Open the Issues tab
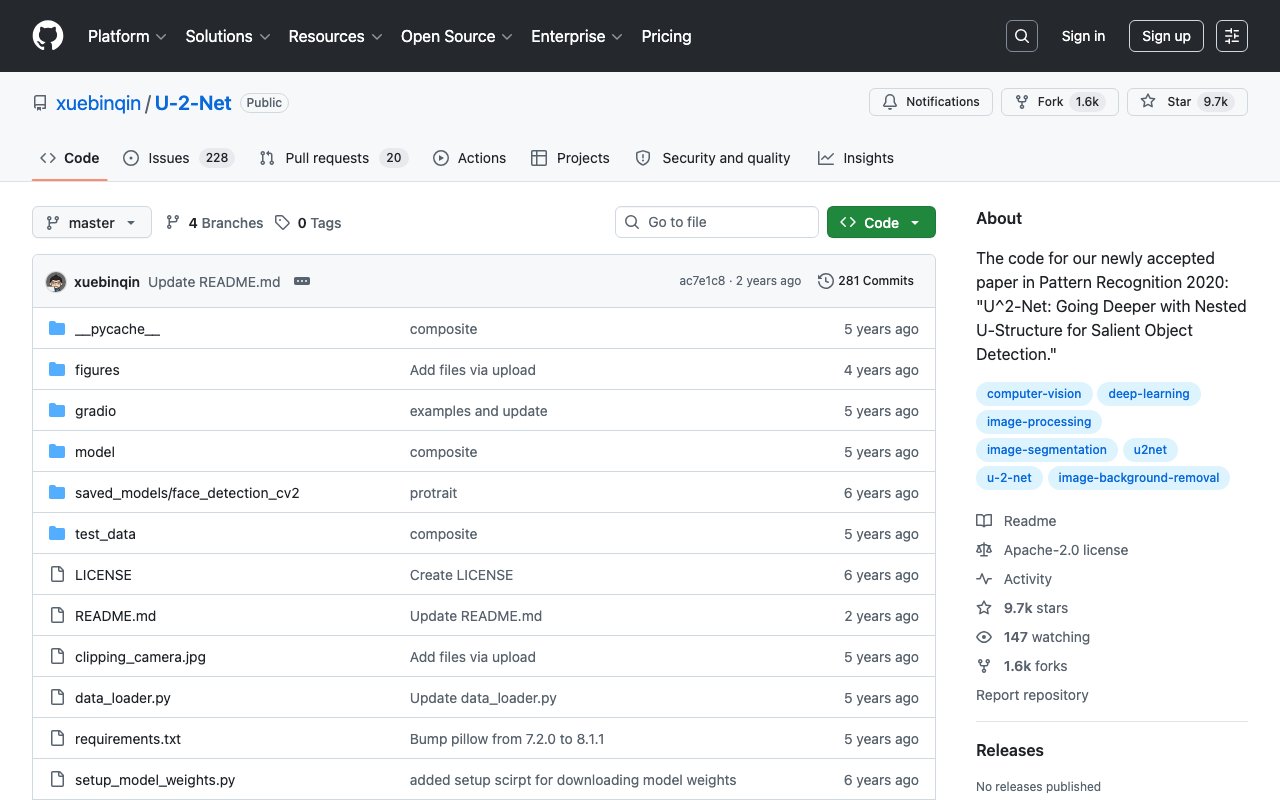The height and width of the screenshot is (800, 1280). click(178, 158)
